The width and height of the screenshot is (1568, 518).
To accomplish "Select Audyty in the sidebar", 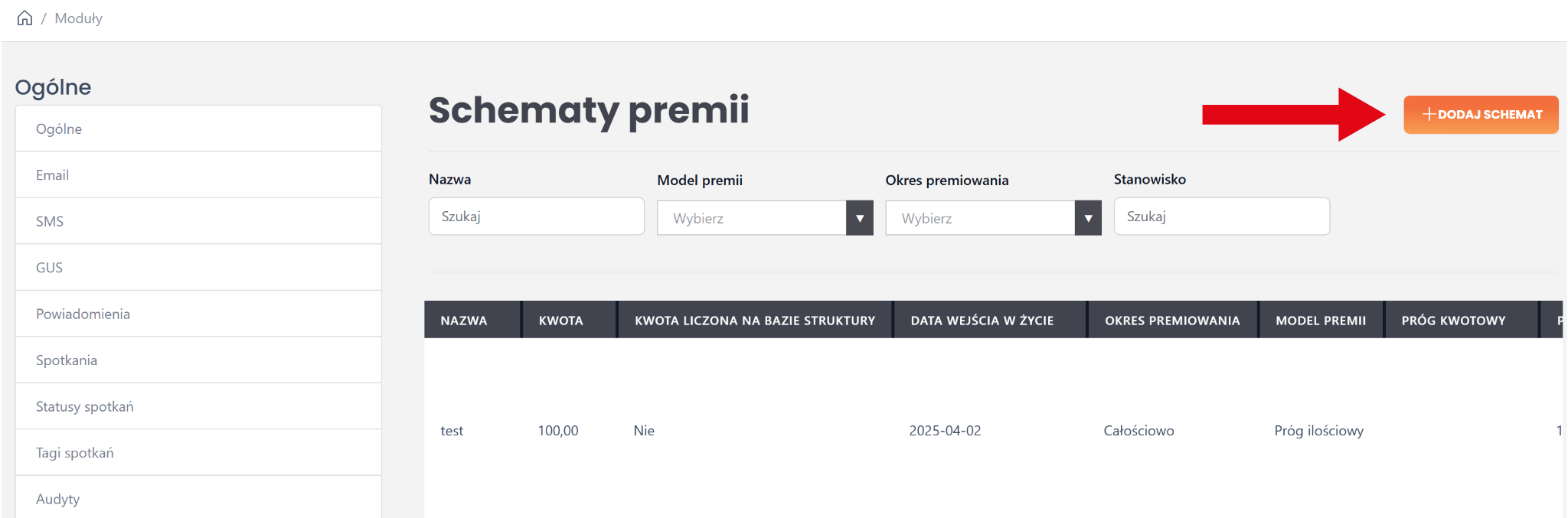I will pyautogui.click(x=57, y=499).
